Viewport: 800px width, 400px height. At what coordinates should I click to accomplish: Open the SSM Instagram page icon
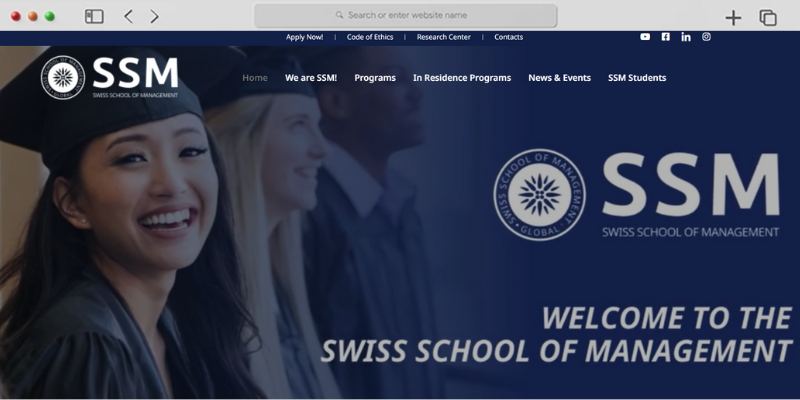pos(706,37)
